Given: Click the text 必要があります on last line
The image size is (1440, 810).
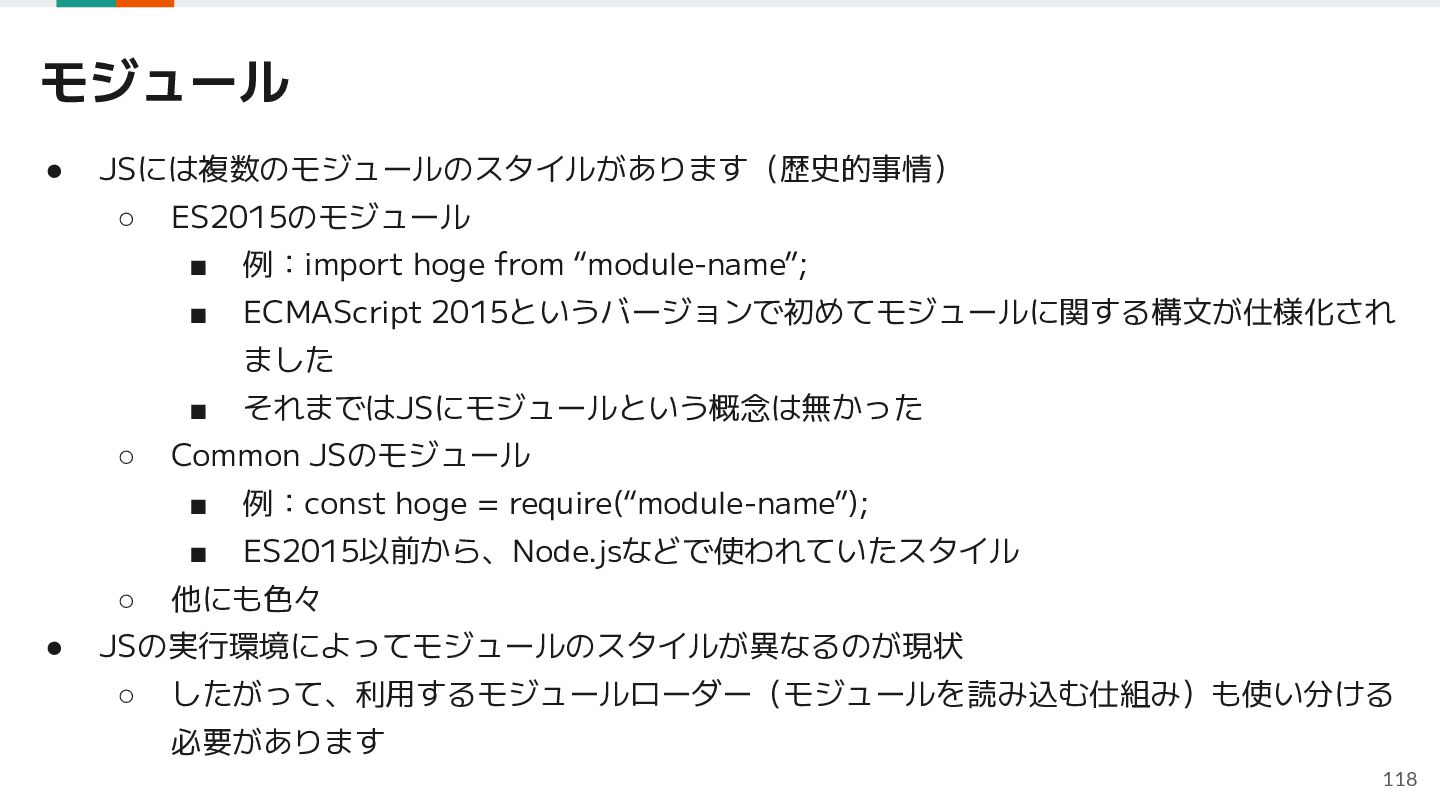Looking at the screenshot, I should 278,742.
